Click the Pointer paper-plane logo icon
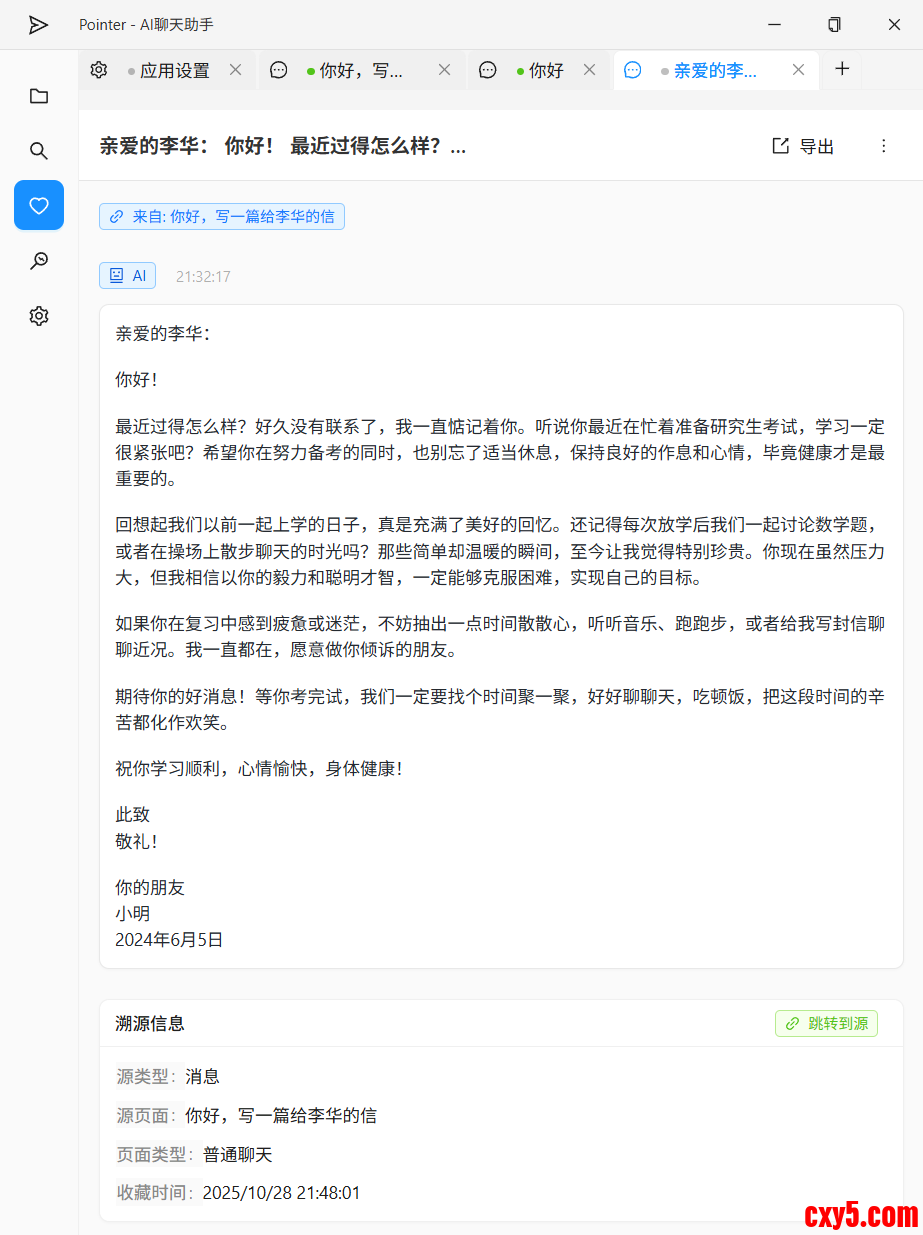The image size is (923, 1235). click(x=38, y=25)
